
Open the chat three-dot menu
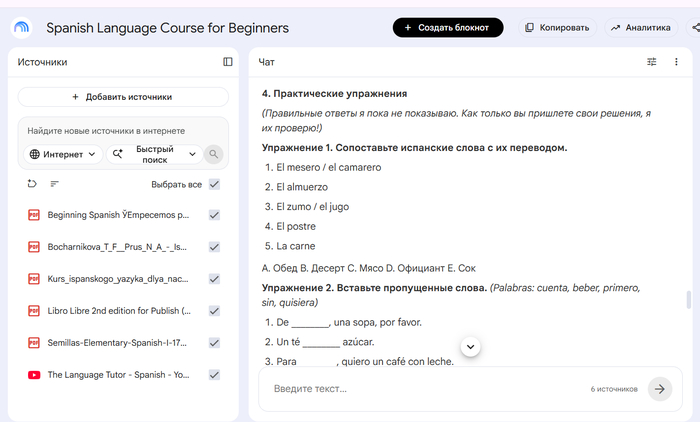(x=676, y=62)
